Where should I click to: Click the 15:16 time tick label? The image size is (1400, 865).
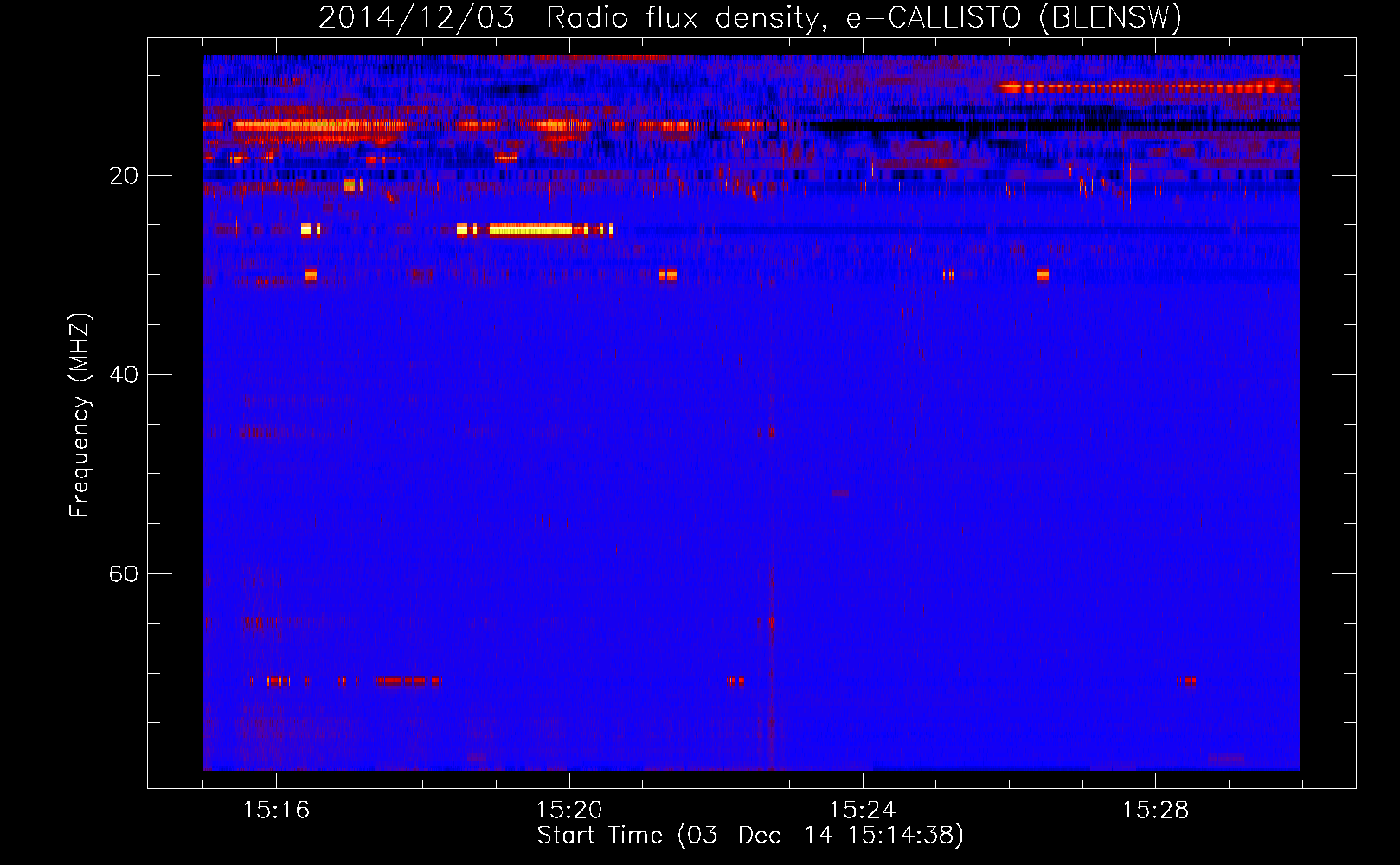point(276,811)
